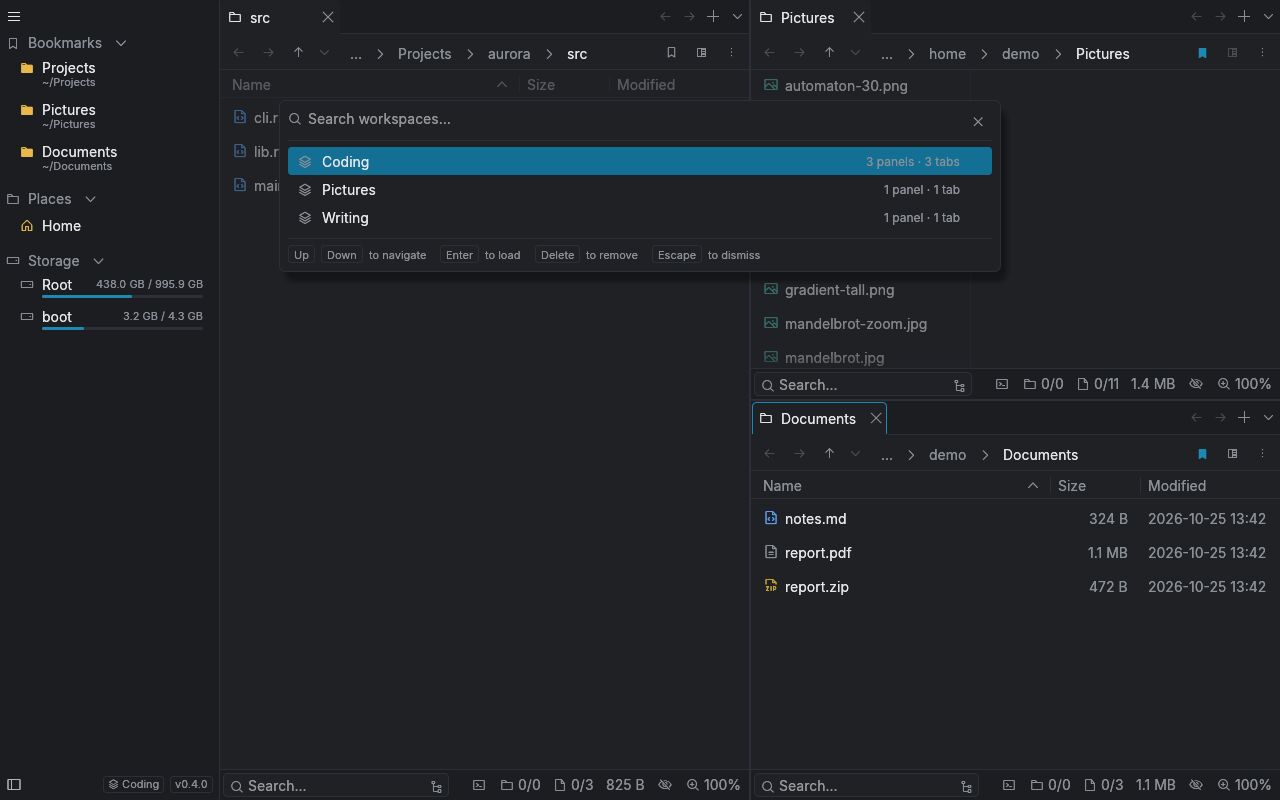Switch to the Documents tab
The image size is (1280, 800).
[818, 418]
